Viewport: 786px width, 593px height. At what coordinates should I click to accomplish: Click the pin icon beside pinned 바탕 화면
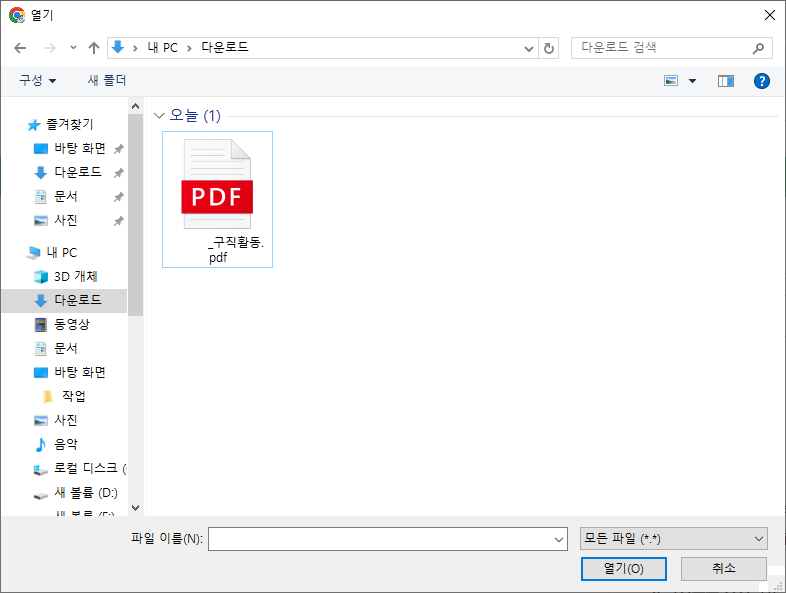coord(118,149)
